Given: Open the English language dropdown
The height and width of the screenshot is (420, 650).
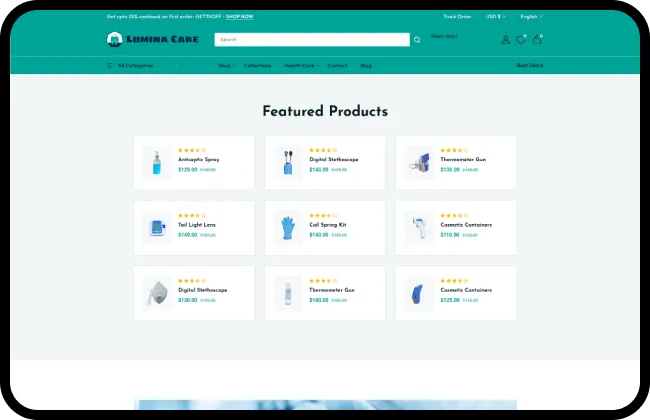Looking at the screenshot, I should (x=530, y=16).
